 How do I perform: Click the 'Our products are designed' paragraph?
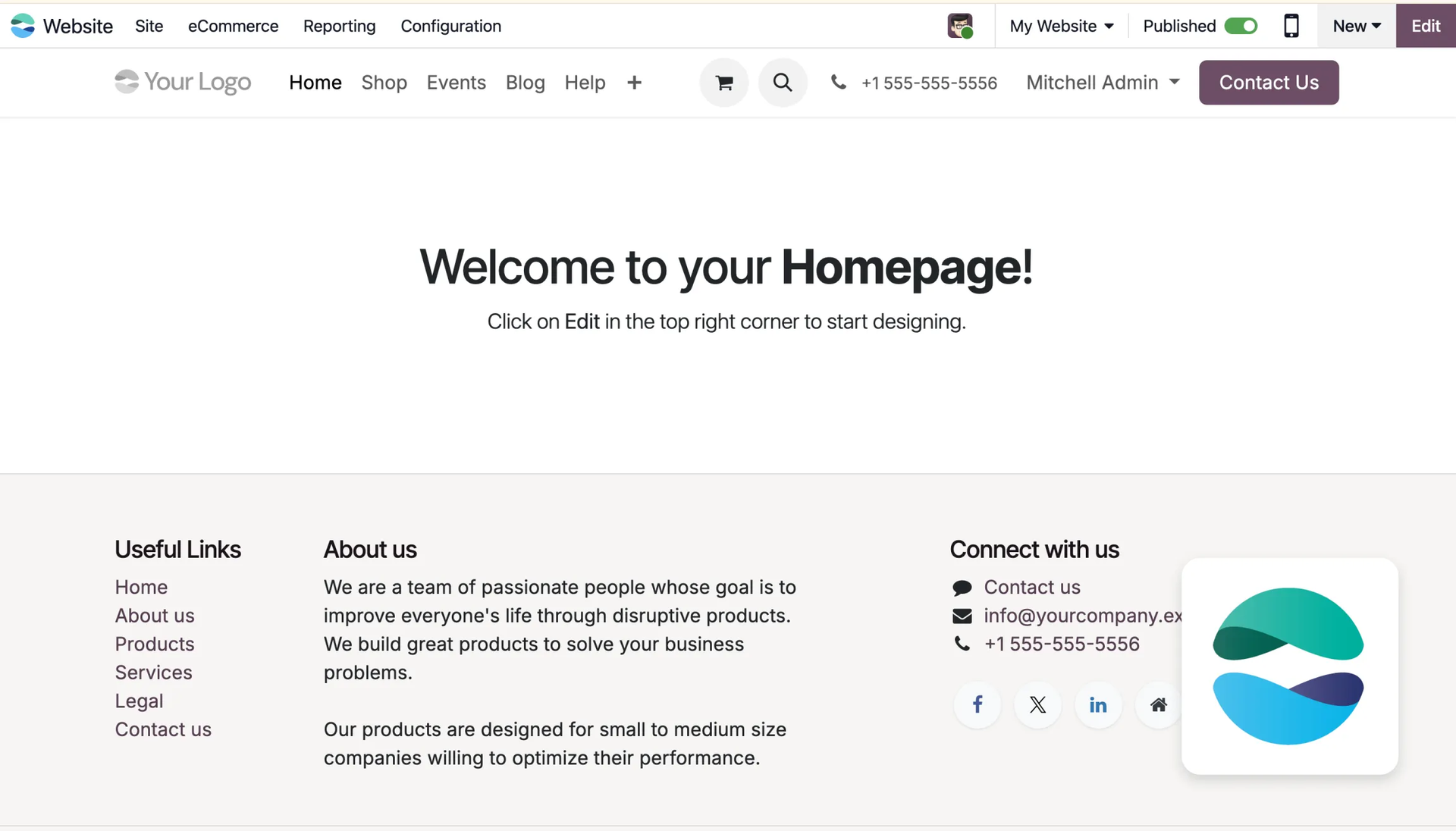tap(555, 744)
